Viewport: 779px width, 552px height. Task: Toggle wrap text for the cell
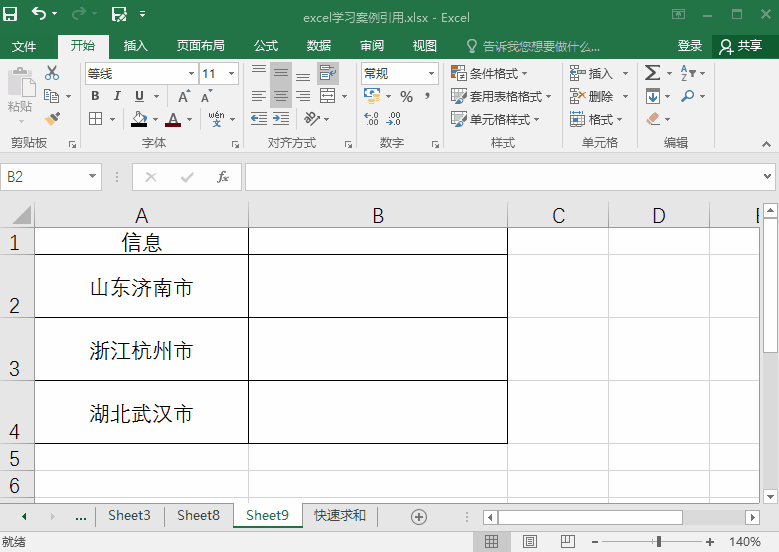coord(327,73)
